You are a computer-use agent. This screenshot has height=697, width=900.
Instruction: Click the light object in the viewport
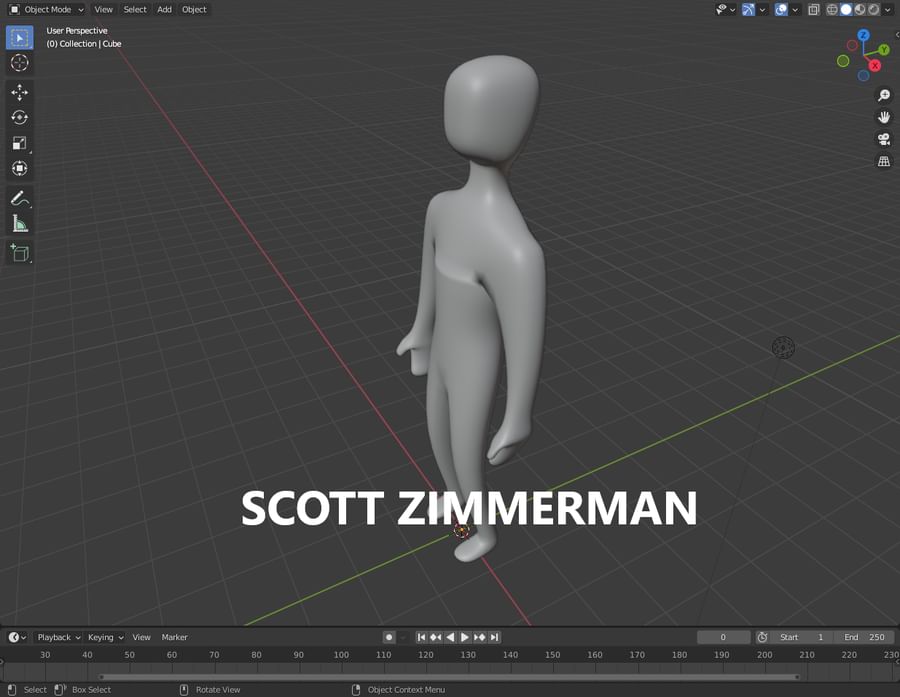(x=783, y=347)
